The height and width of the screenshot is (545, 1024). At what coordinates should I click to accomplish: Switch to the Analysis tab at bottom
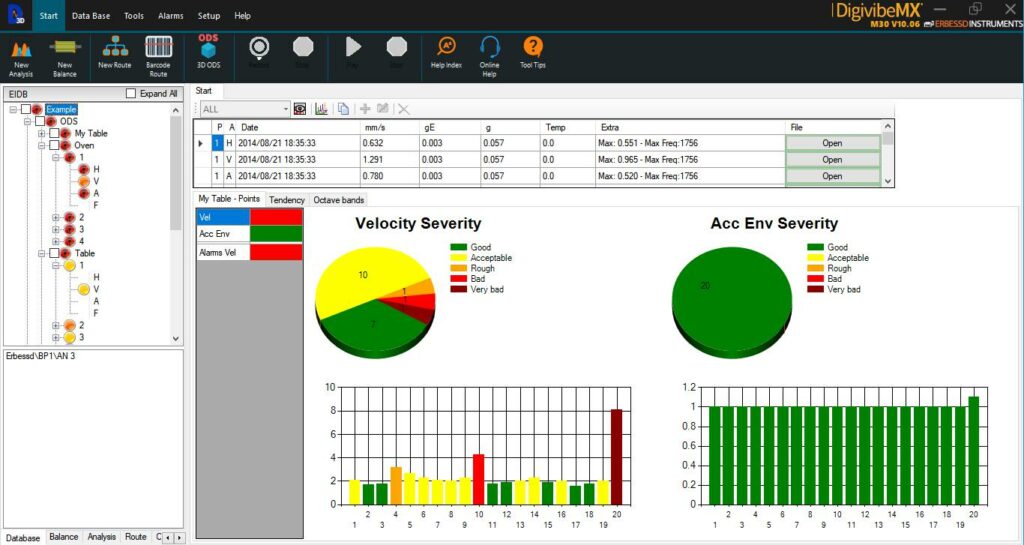click(x=102, y=537)
